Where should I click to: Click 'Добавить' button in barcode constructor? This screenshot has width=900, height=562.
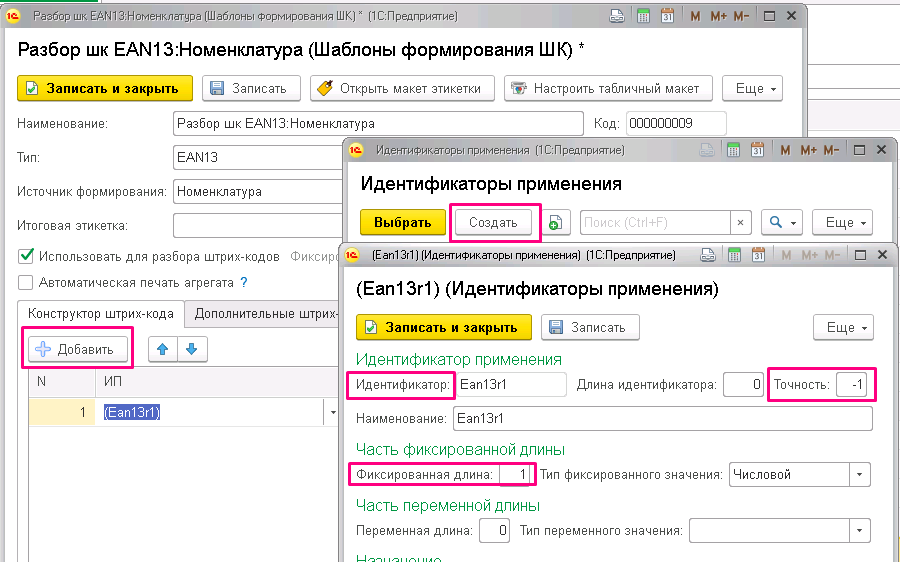click(x=77, y=349)
